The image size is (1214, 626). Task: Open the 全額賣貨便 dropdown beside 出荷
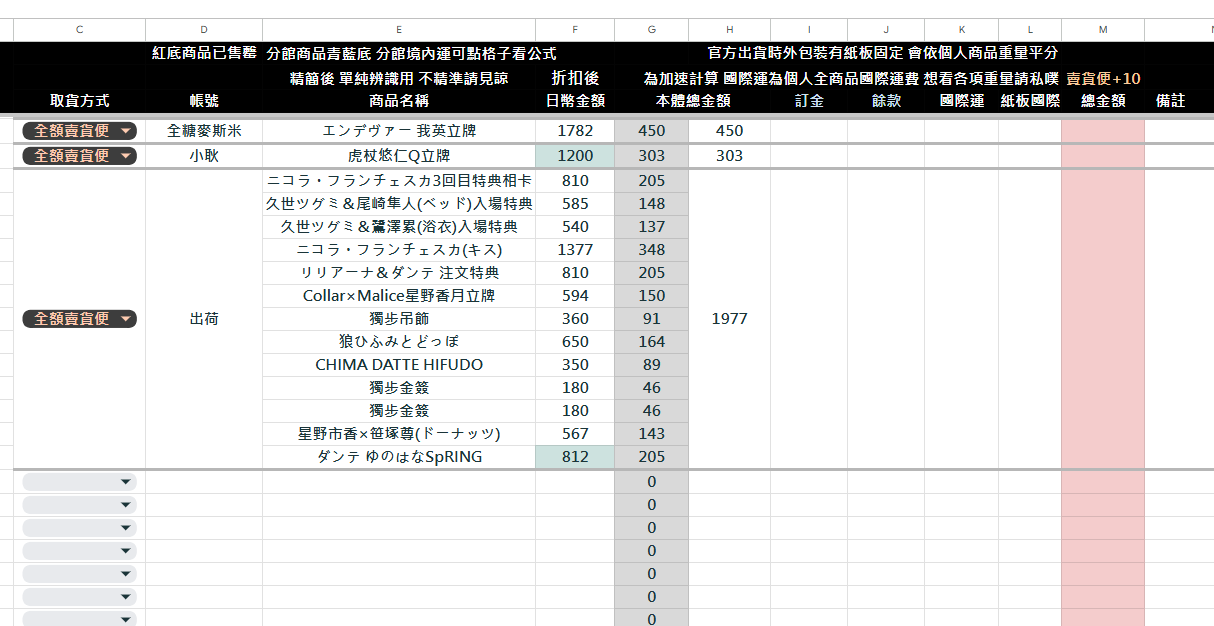point(80,319)
